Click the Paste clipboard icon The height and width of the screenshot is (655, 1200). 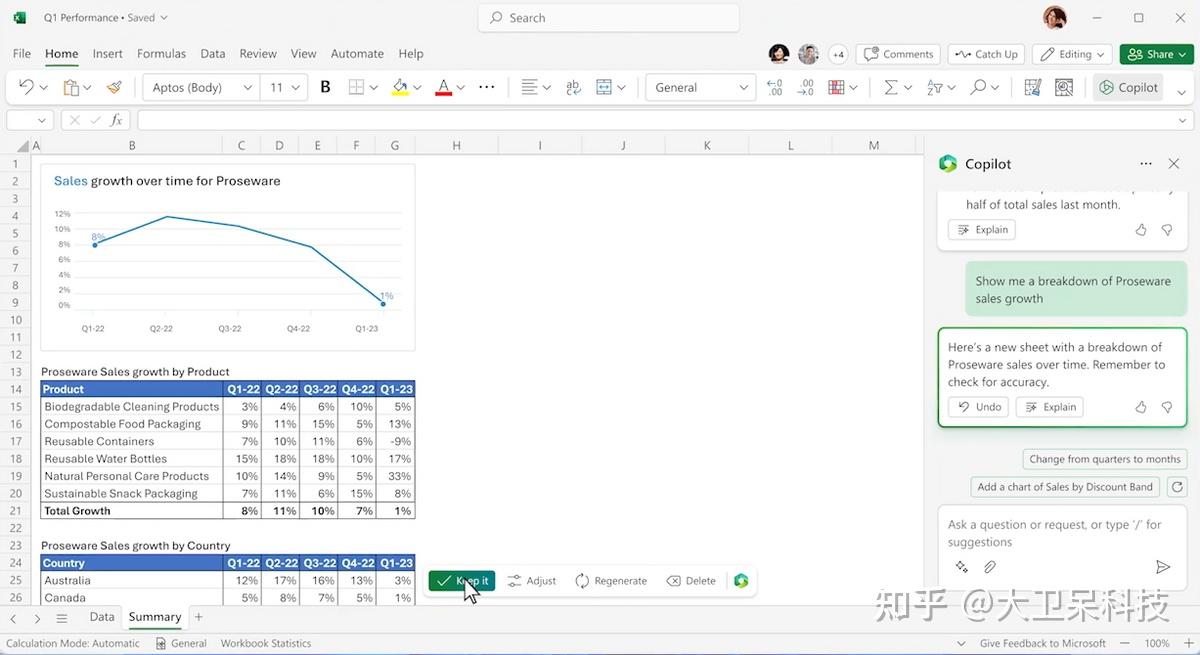[x=71, y=87]
